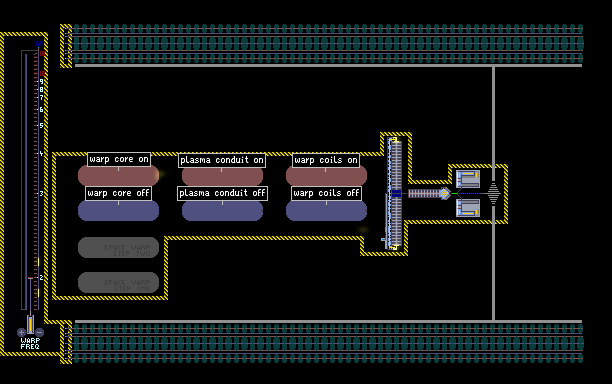
Task: Click the yellow arrowhead plasma nozzle
Action: (445, 193)
